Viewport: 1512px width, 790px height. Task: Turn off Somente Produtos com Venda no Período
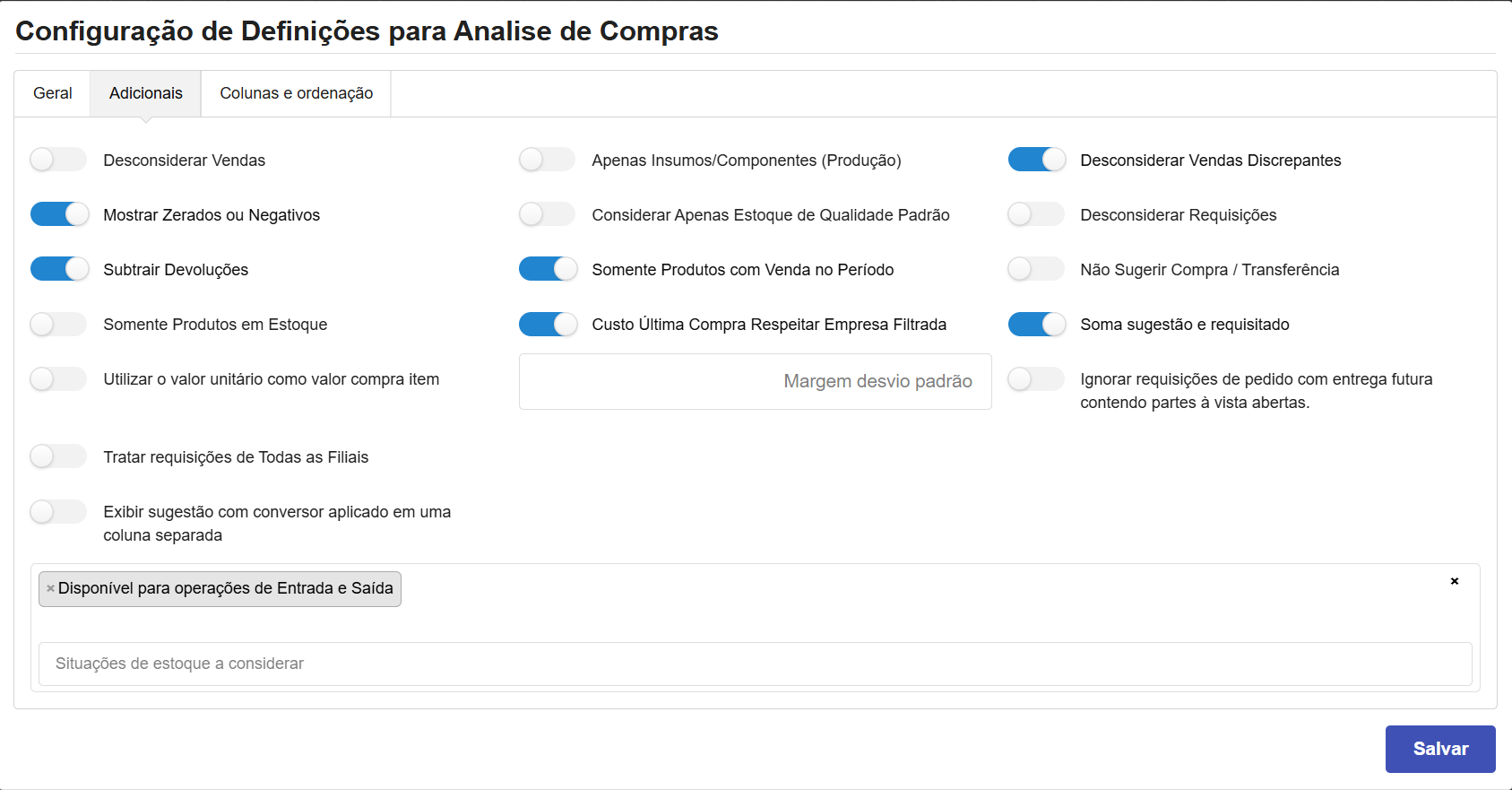click(x=548, y=270)
